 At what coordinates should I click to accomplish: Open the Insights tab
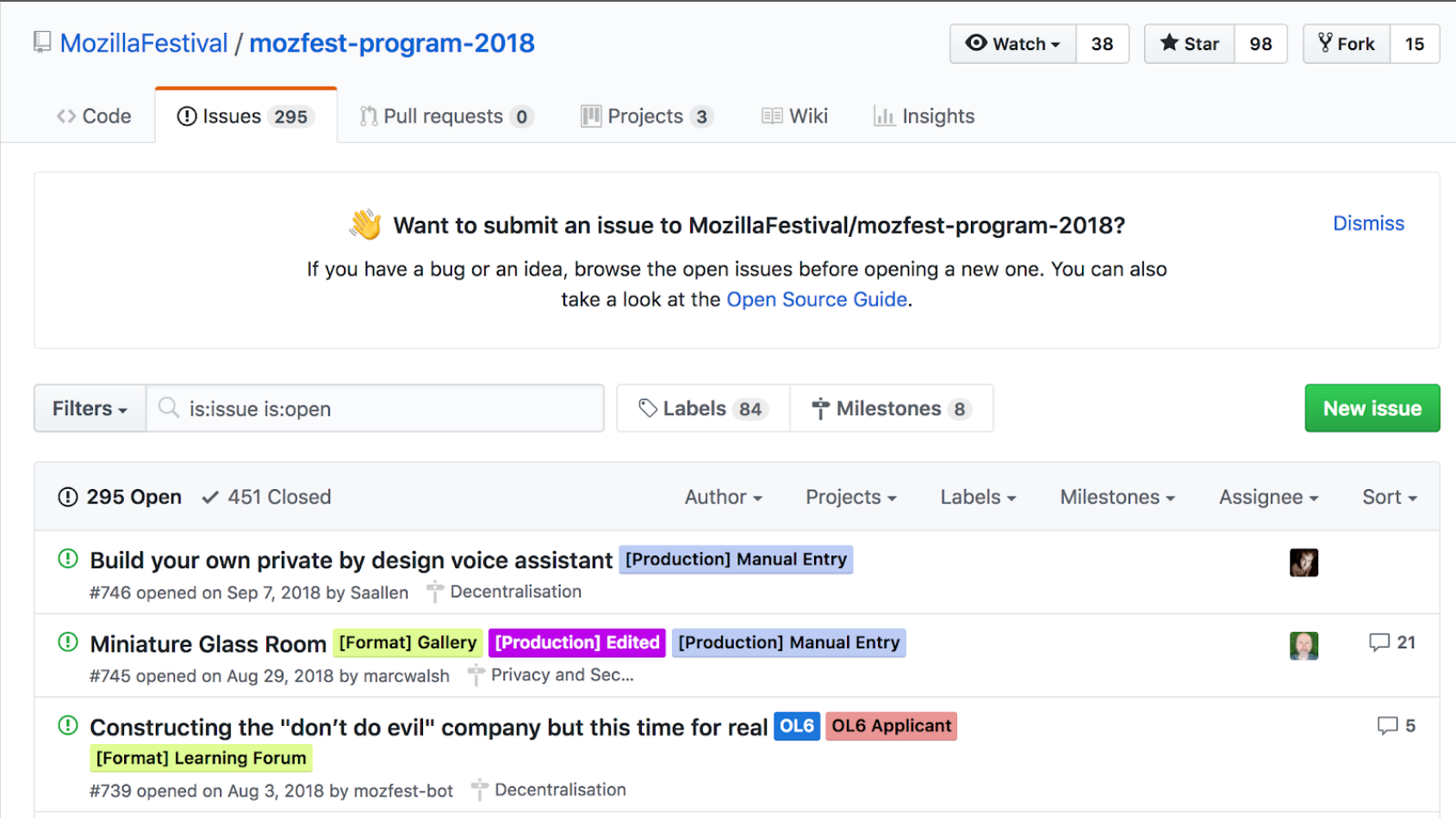(x=924, y=116)
